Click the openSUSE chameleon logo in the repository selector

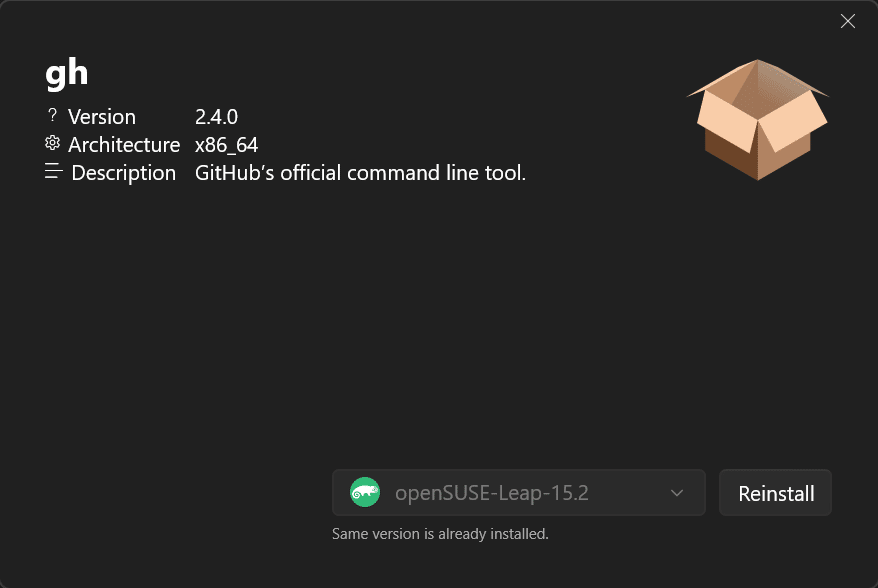coord(365,492)
